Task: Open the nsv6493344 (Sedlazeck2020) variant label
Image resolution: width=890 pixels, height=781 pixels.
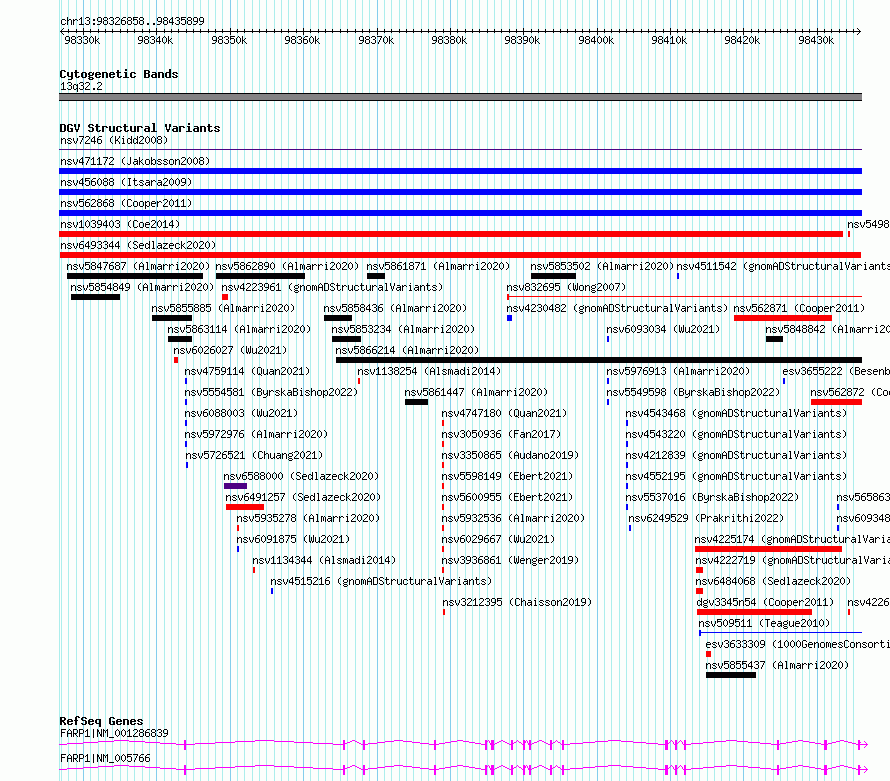Action: point(138,245)
